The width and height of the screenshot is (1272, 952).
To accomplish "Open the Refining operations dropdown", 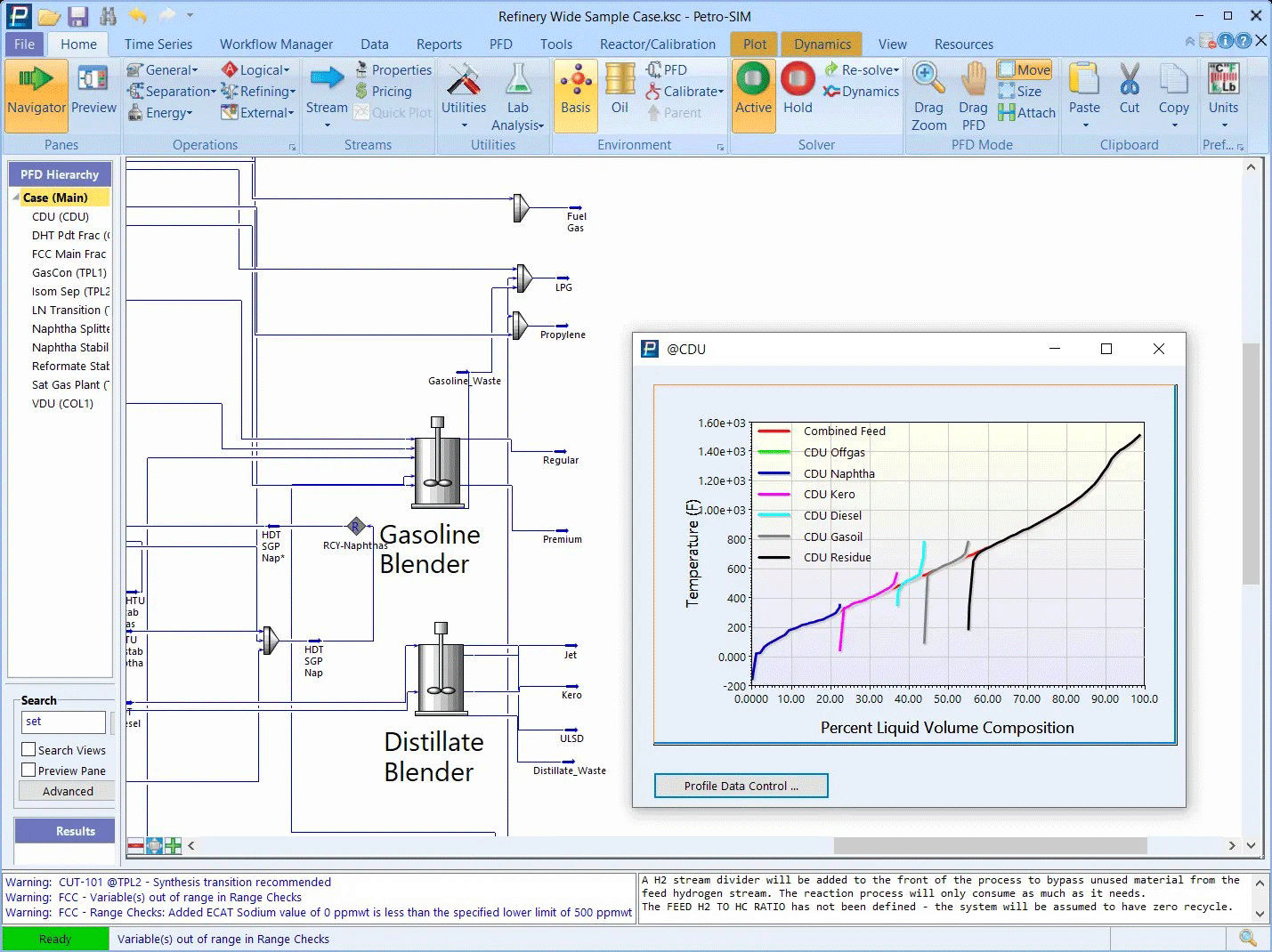I will (258, 91).
